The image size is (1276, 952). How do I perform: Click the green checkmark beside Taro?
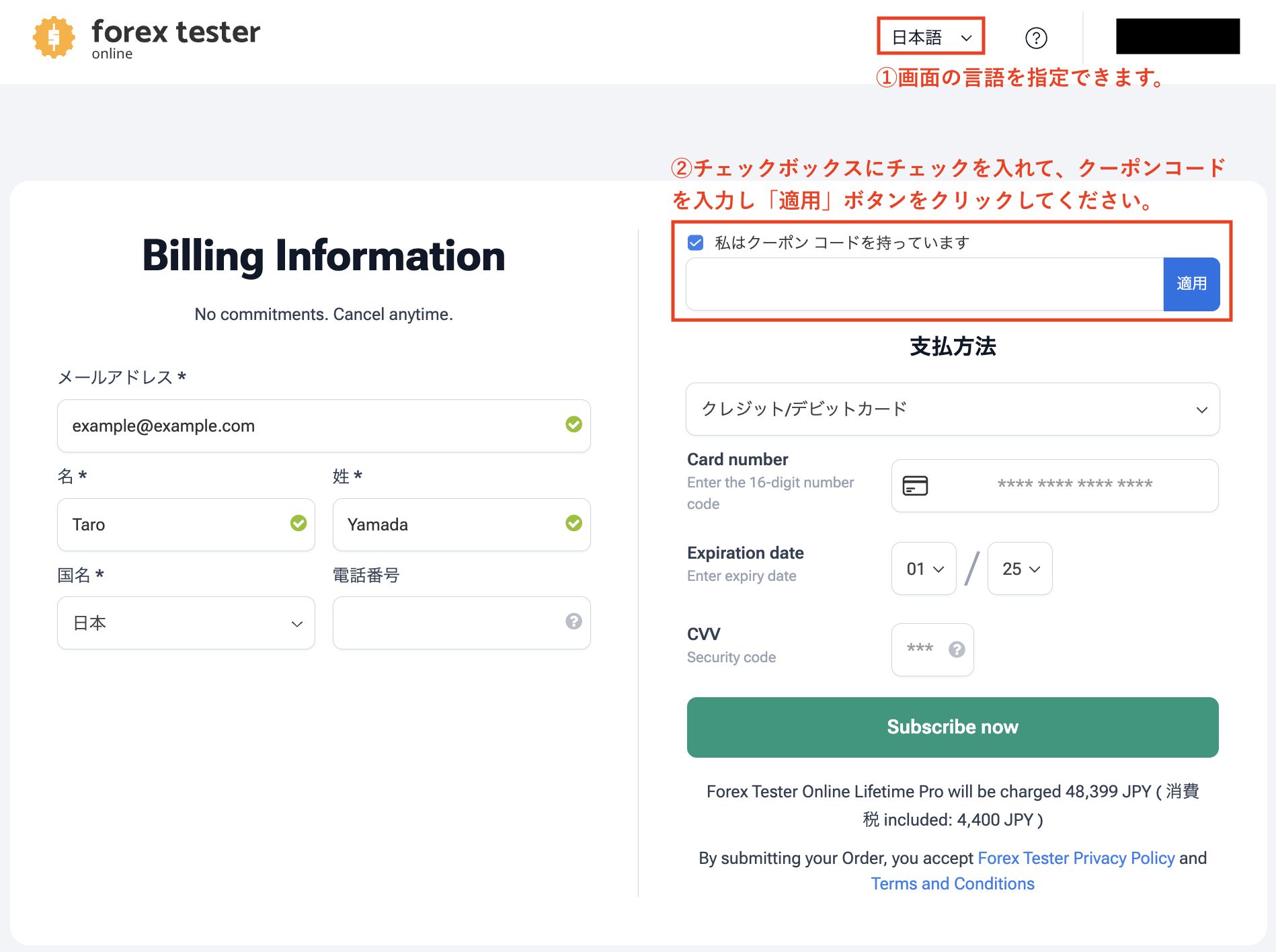pyautogui.click(x=298, y=523)
